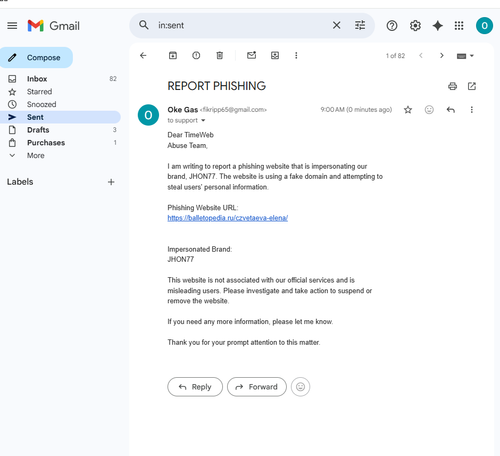Image resolution: width=500 pixels, height=456 pixels.
Task: Mark the message as unread
Action: click(x=251, y=55)
